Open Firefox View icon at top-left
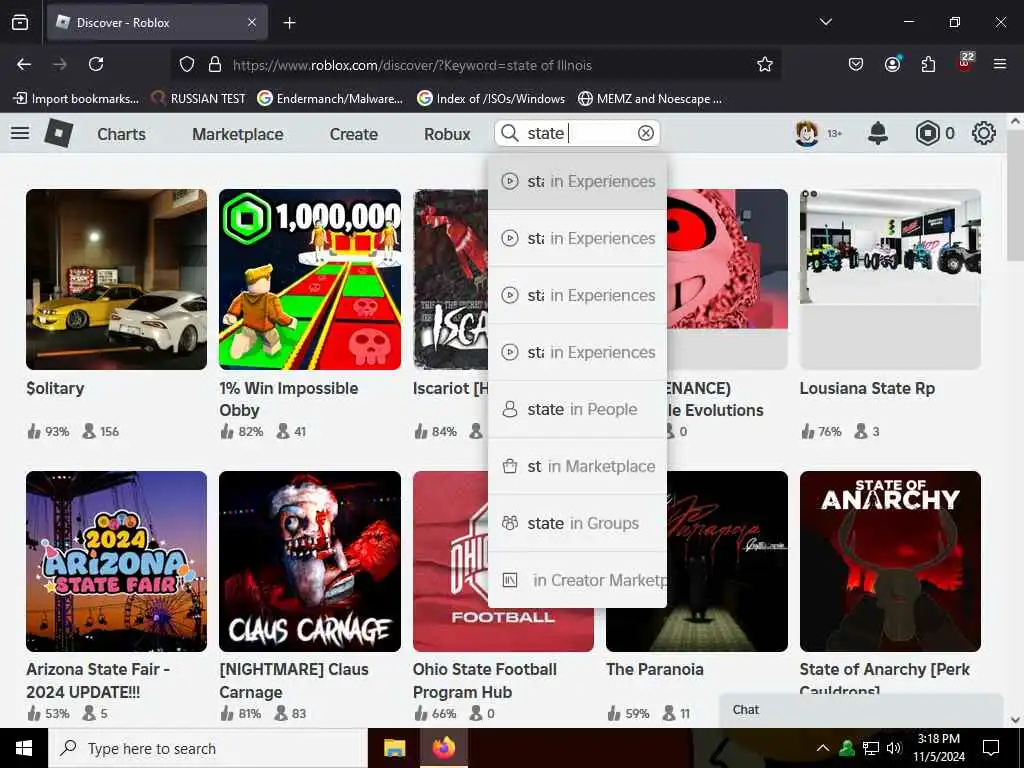 tap(20, 23)
